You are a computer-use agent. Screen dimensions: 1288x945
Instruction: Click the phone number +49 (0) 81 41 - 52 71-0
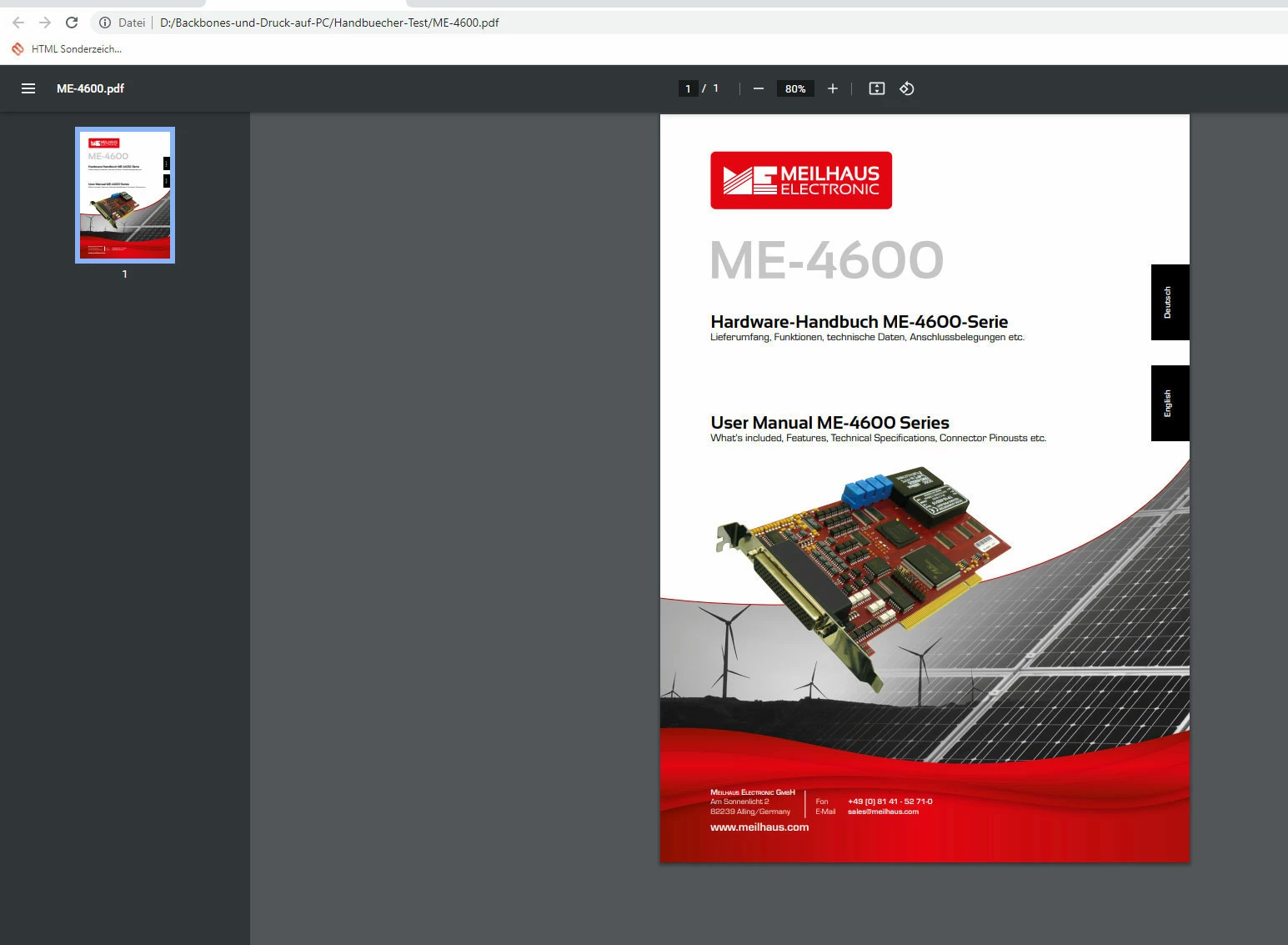890,802
